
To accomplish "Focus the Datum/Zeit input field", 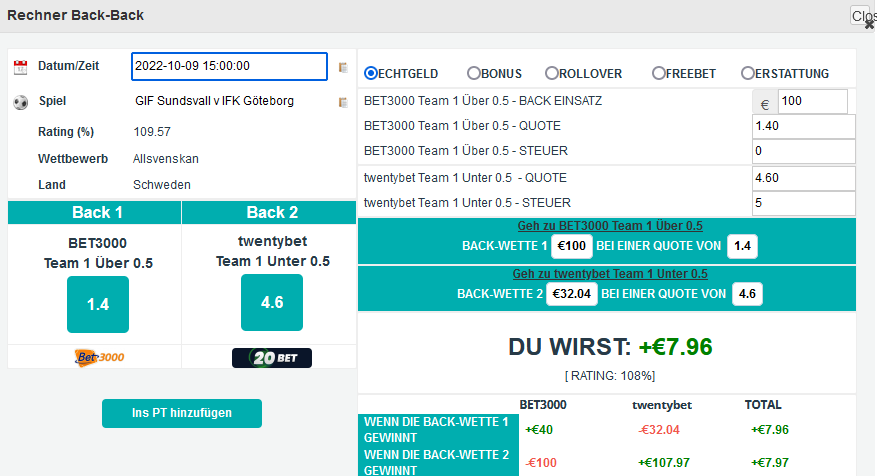I will click(x=229, y=67).
